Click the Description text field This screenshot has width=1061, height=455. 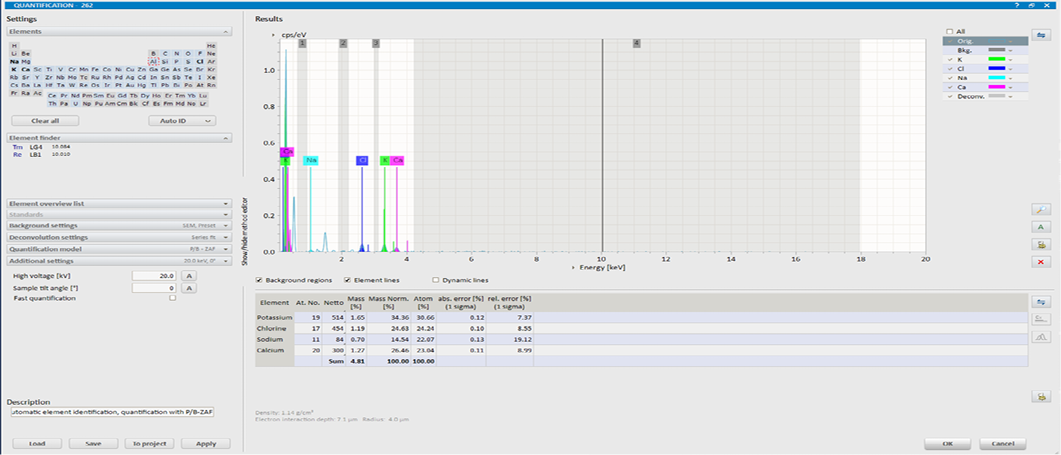click(x=112, y=412)
